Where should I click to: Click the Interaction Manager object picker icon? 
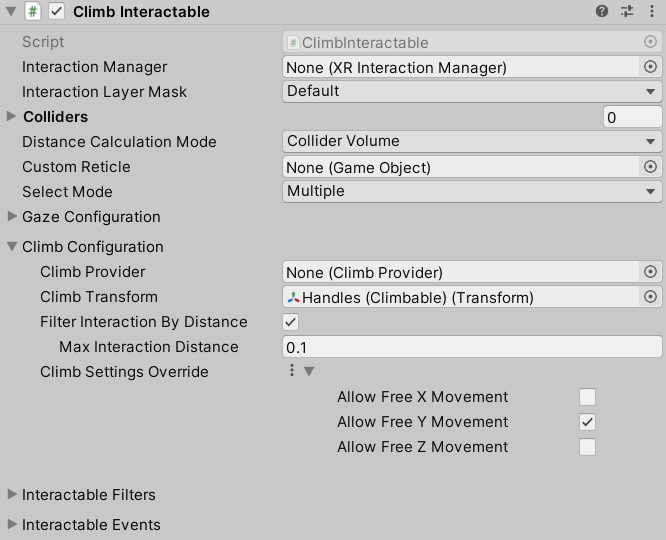click(x=651, y=67)
